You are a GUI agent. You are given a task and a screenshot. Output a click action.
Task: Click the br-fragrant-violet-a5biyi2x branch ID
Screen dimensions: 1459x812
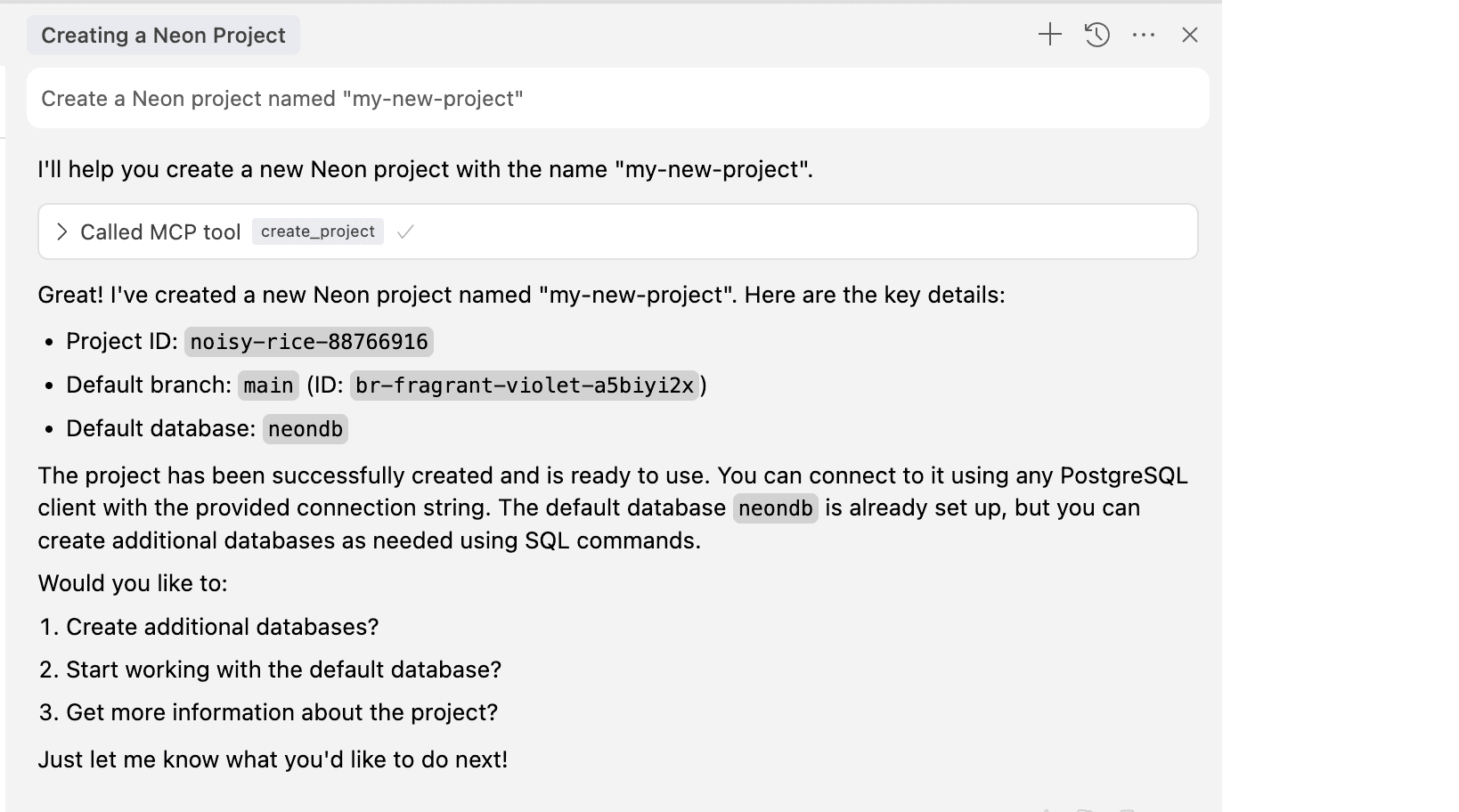click(524, 386)
